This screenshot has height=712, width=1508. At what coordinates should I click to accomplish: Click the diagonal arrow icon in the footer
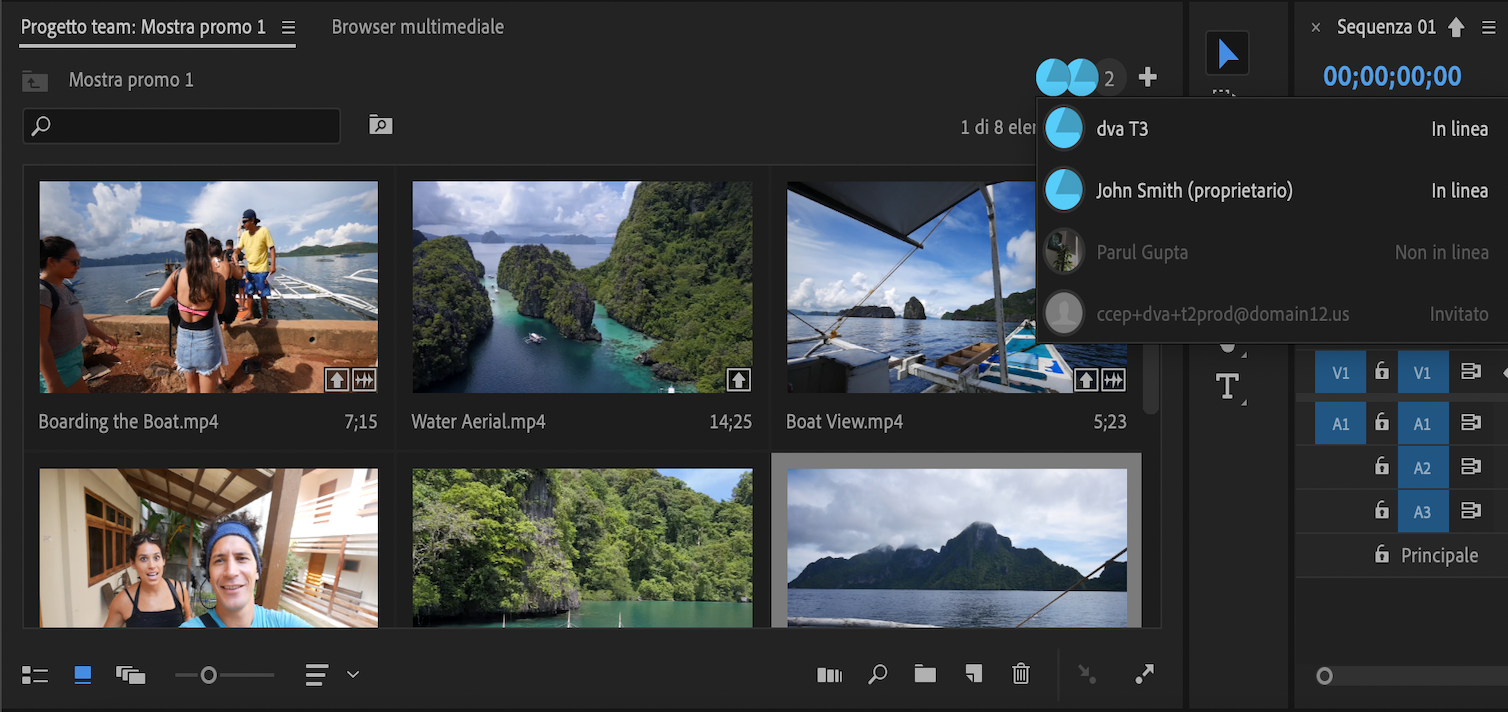[x=1145, y=675]
